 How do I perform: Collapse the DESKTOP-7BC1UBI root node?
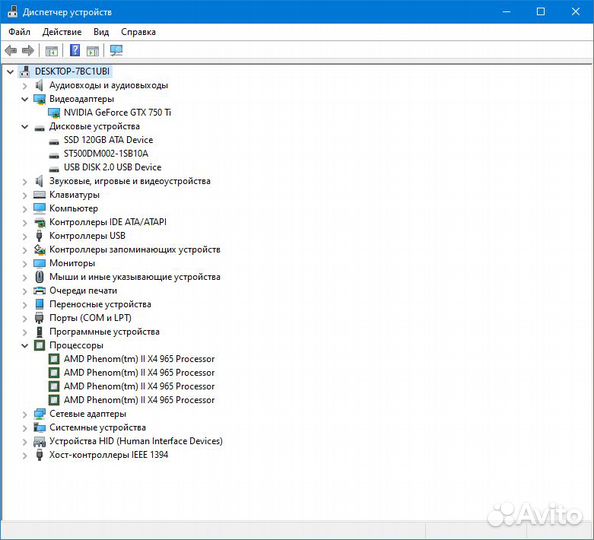(10, 71)
